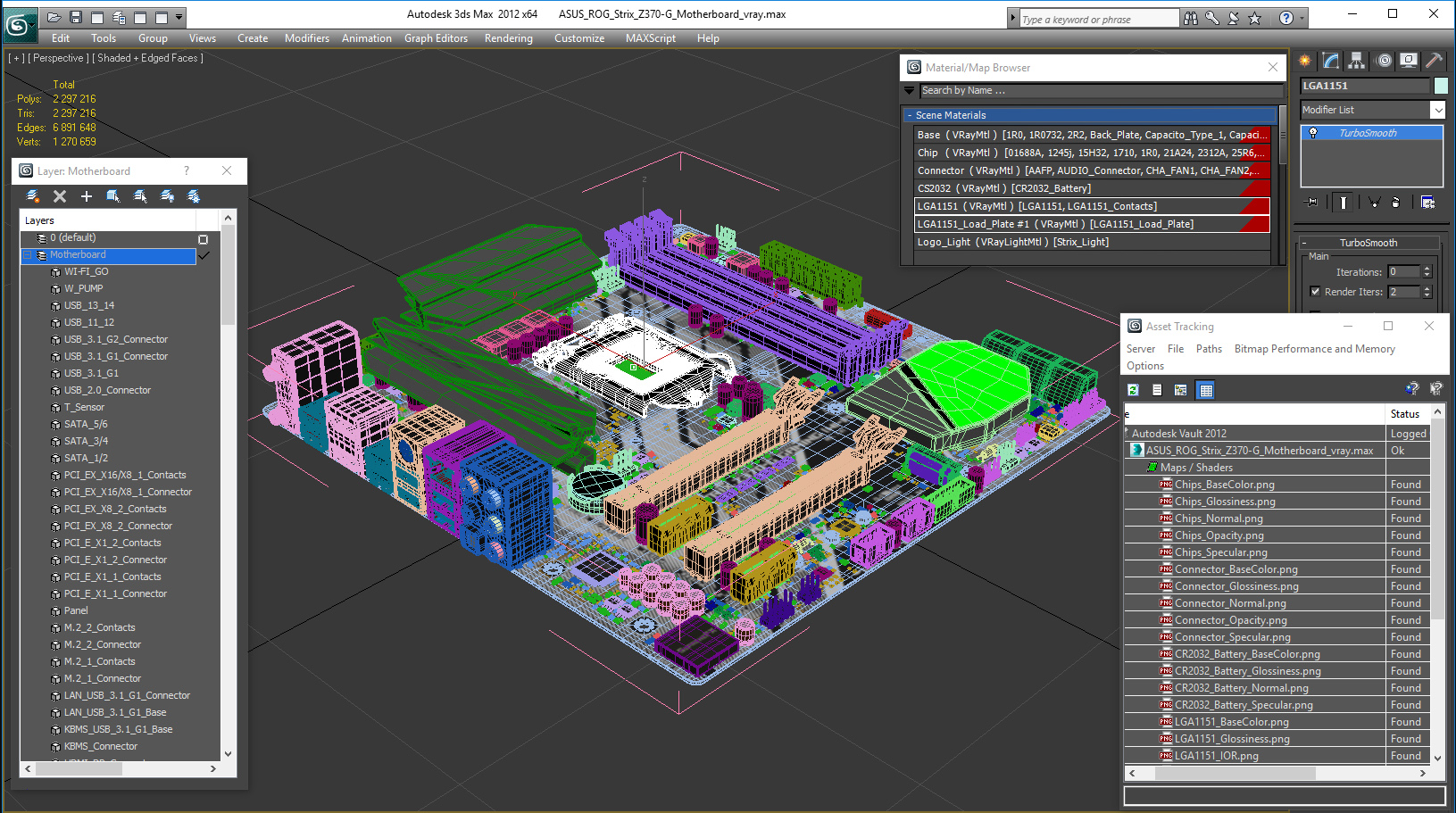Toggle the 0 (default) layer current box
The width and height of the screenshot is (1456, 813).
pos(203,239)
